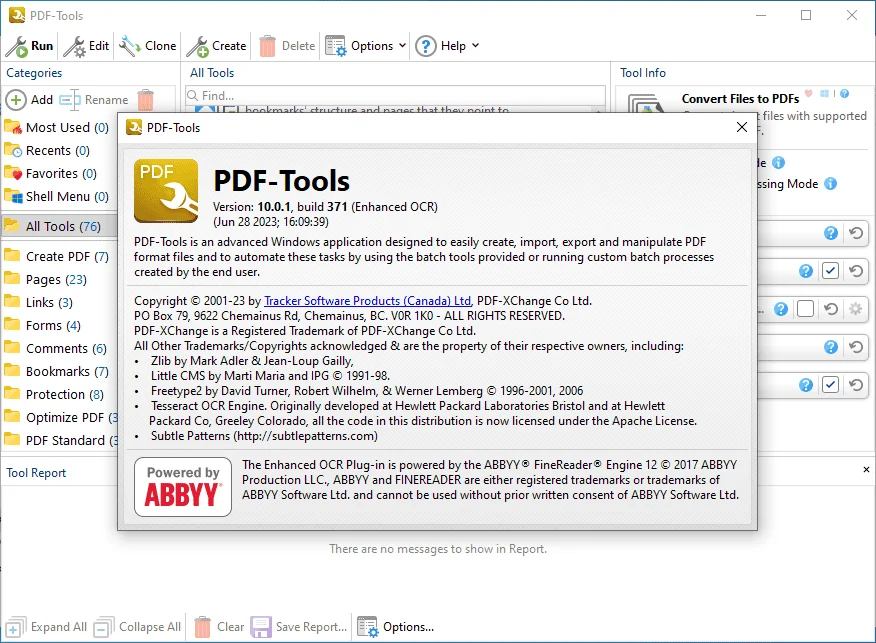Open report Options... button
Image resolution: width=876 pixels, height=643 pixels.
coord(396,627)
